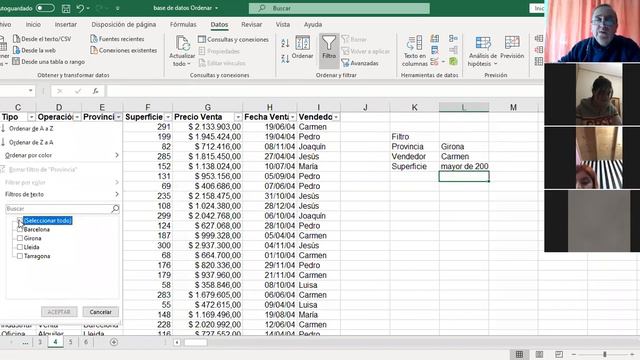
Task: Open the Operación column filter dropdown
Action: click(77, 117)
